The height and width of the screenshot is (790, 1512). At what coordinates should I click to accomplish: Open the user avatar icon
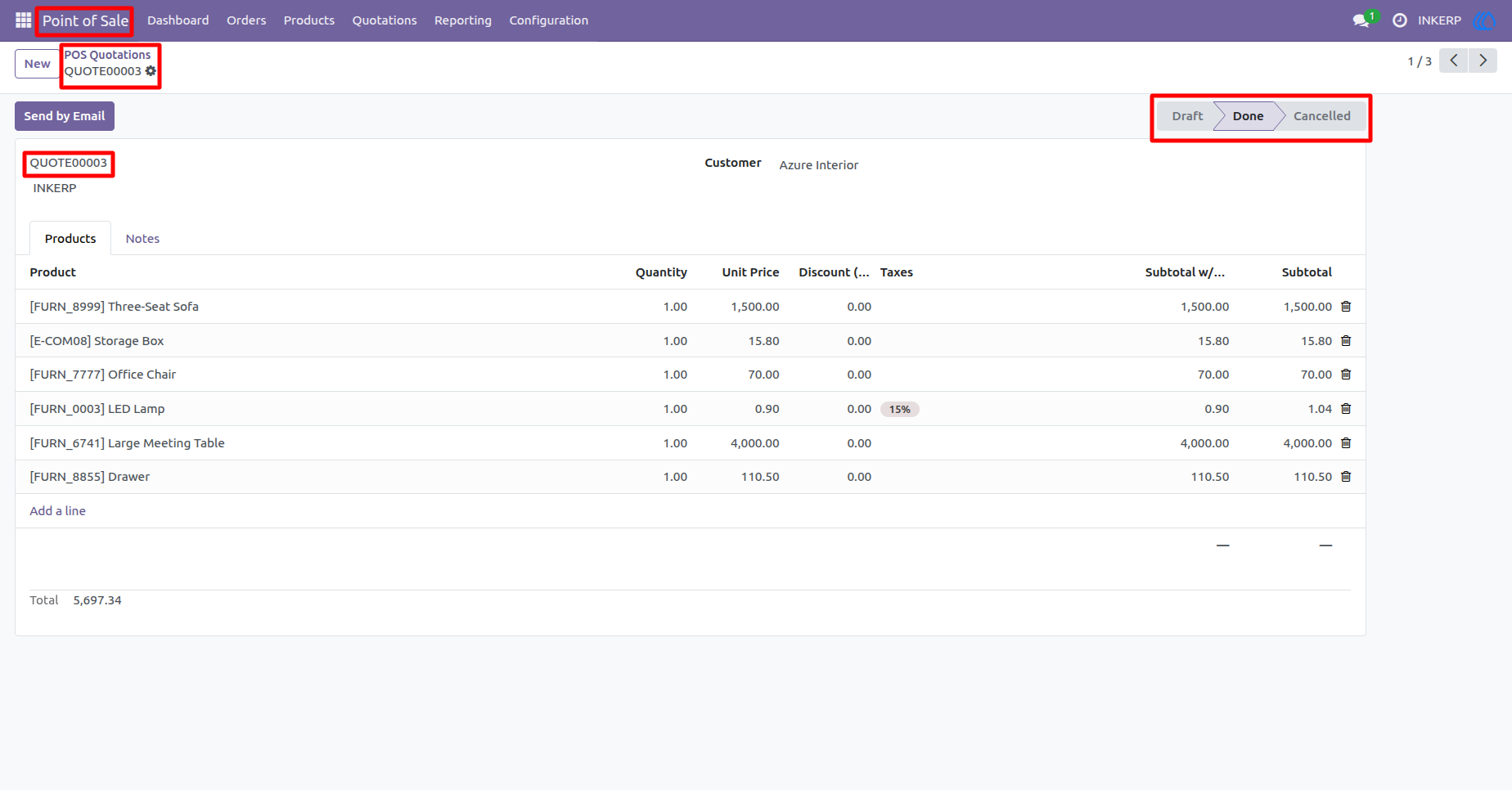[1483, 20]
